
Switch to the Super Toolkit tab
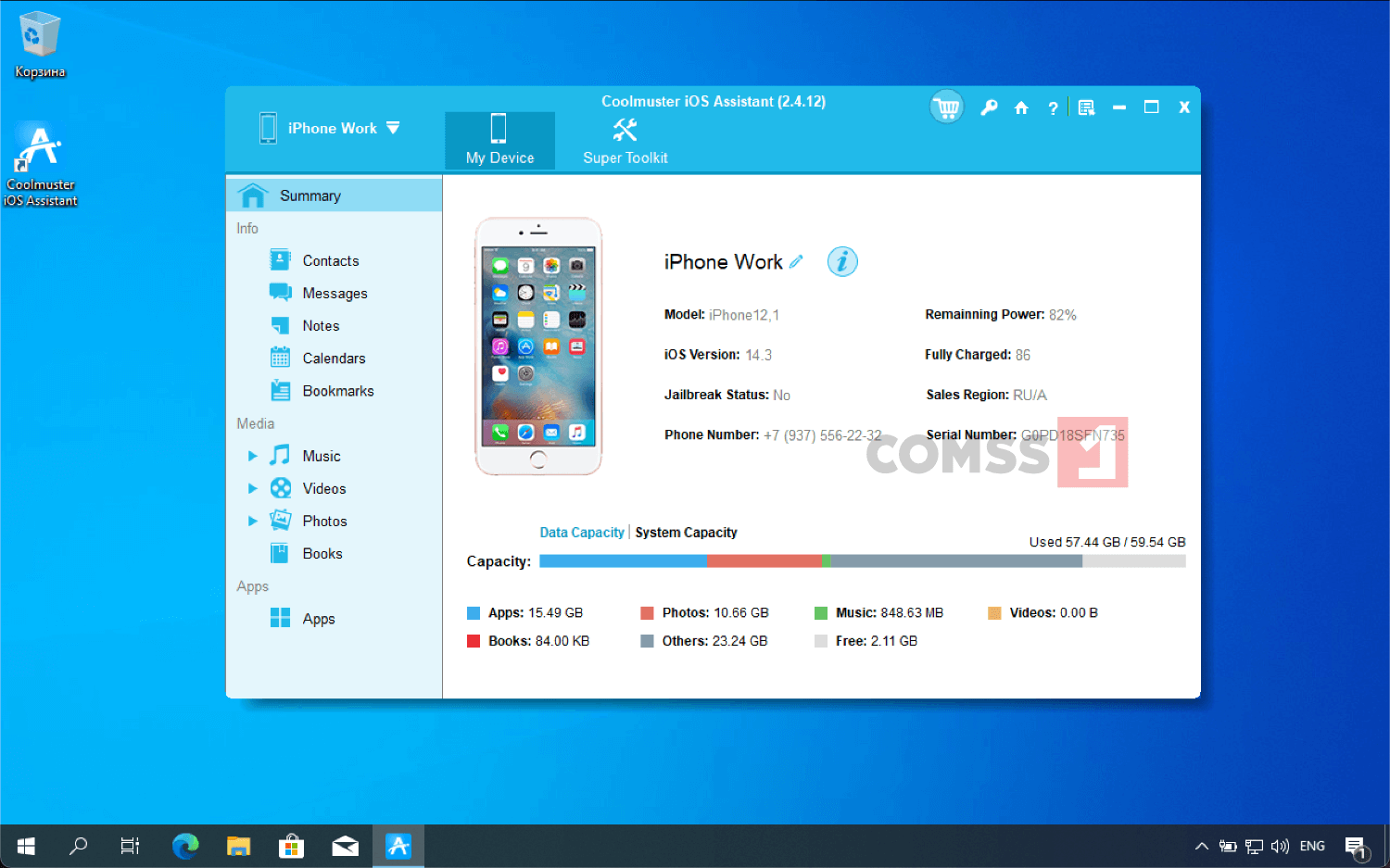[625, 141]
